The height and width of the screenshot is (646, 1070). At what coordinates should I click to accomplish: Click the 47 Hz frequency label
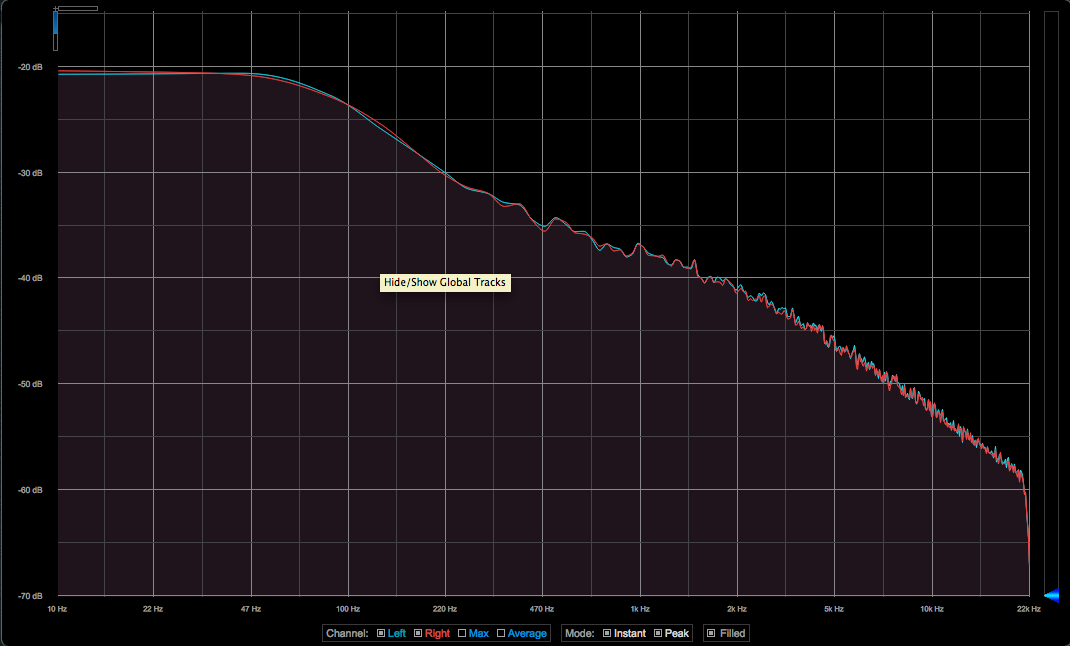point(250,608)
